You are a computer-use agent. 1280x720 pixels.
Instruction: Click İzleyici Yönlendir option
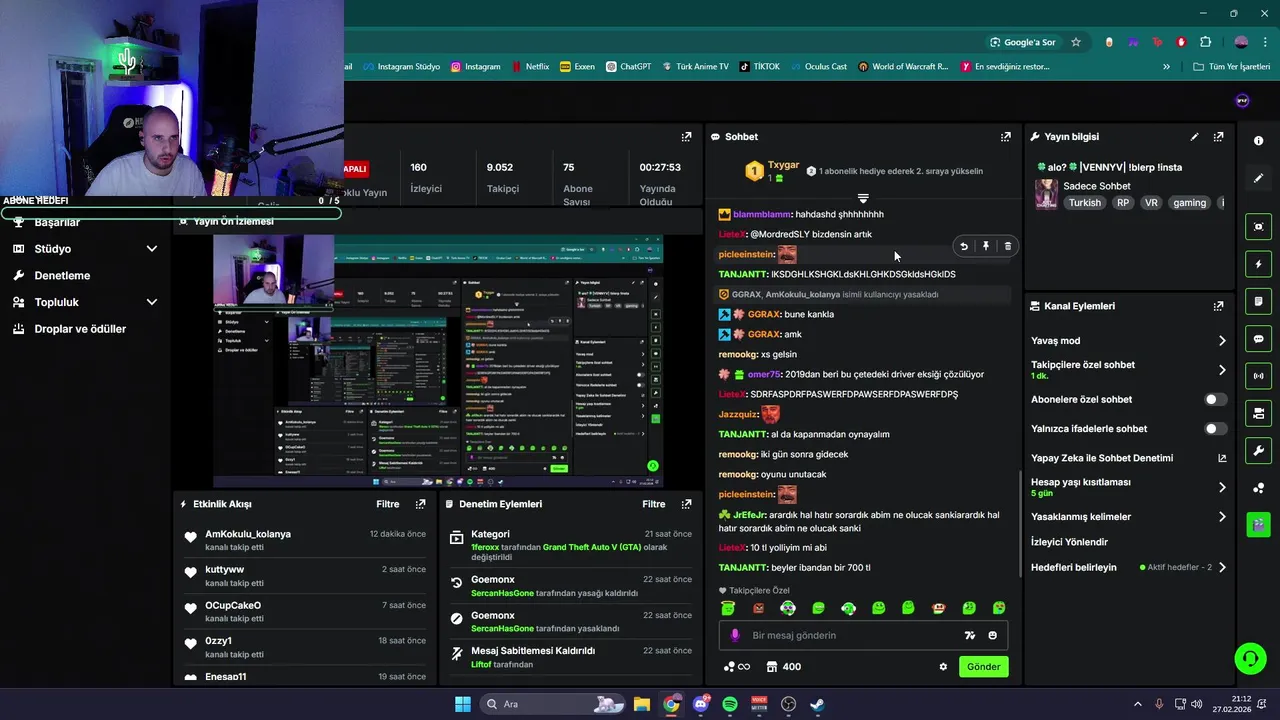point(1069,542)
